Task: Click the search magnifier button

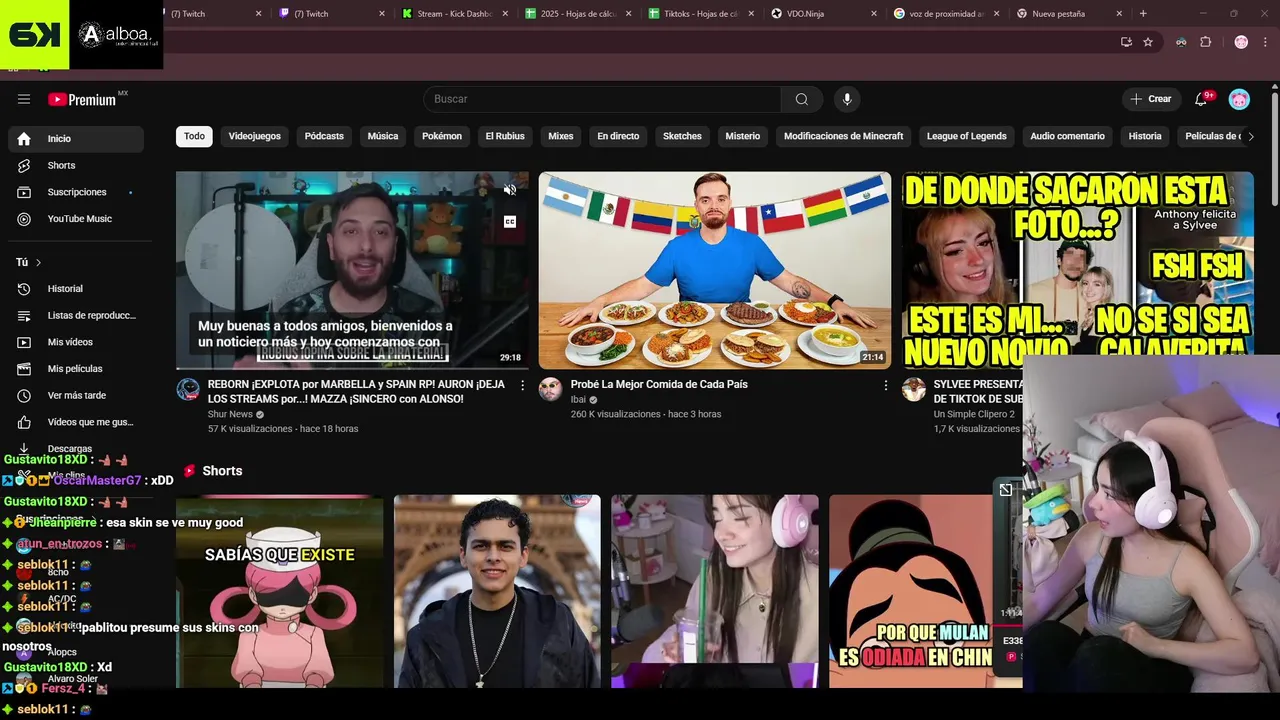Action: [802, 99]
